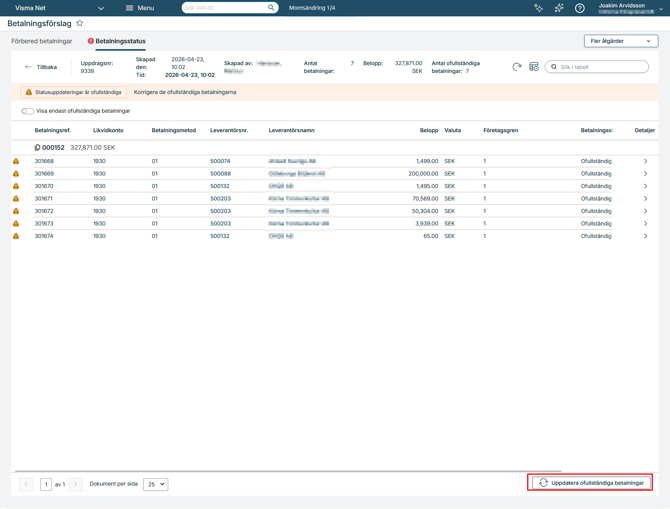Screen dimensions: 670x509
Task: Expand details chevron for payment 301669
Action: coord(645,174)
